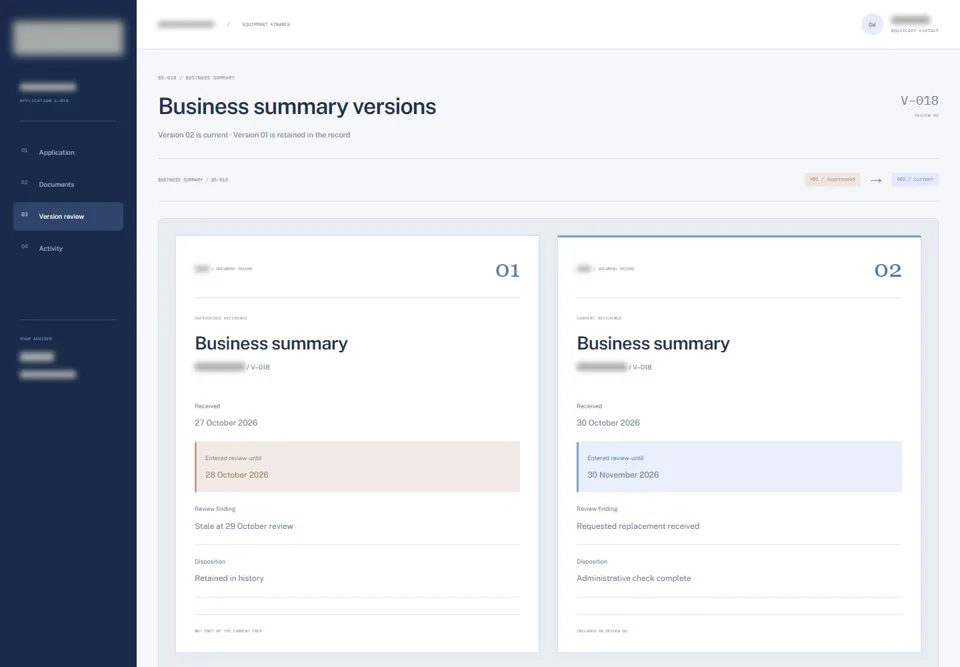
Task: Click the "Applicant contact" label
Action: tap(914, 30)
